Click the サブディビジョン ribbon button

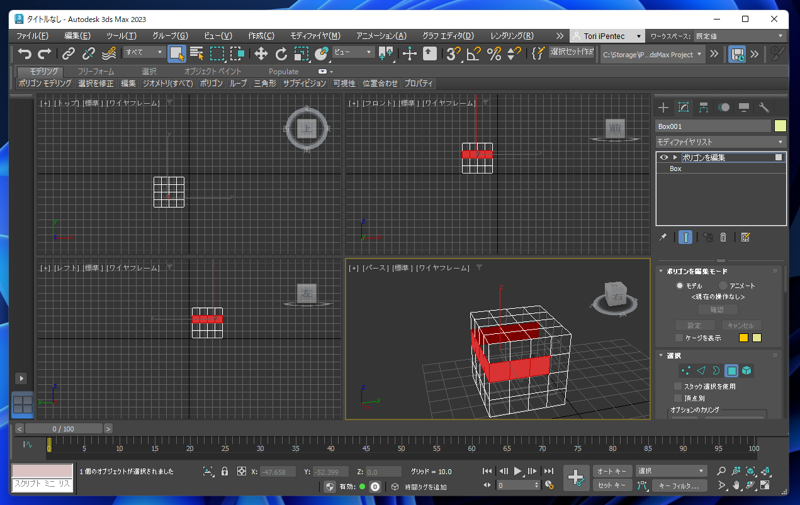[x=305, y=83]
